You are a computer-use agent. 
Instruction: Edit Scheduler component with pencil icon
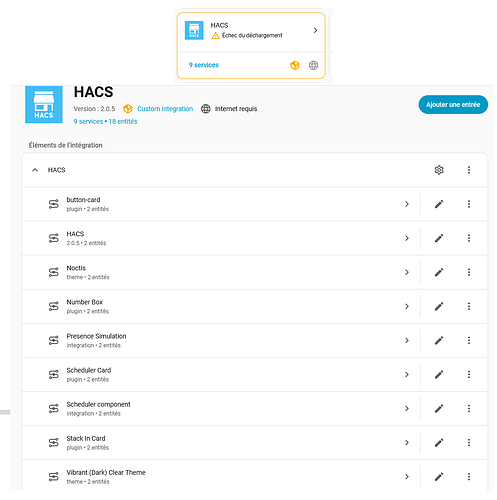click(439, 409)
